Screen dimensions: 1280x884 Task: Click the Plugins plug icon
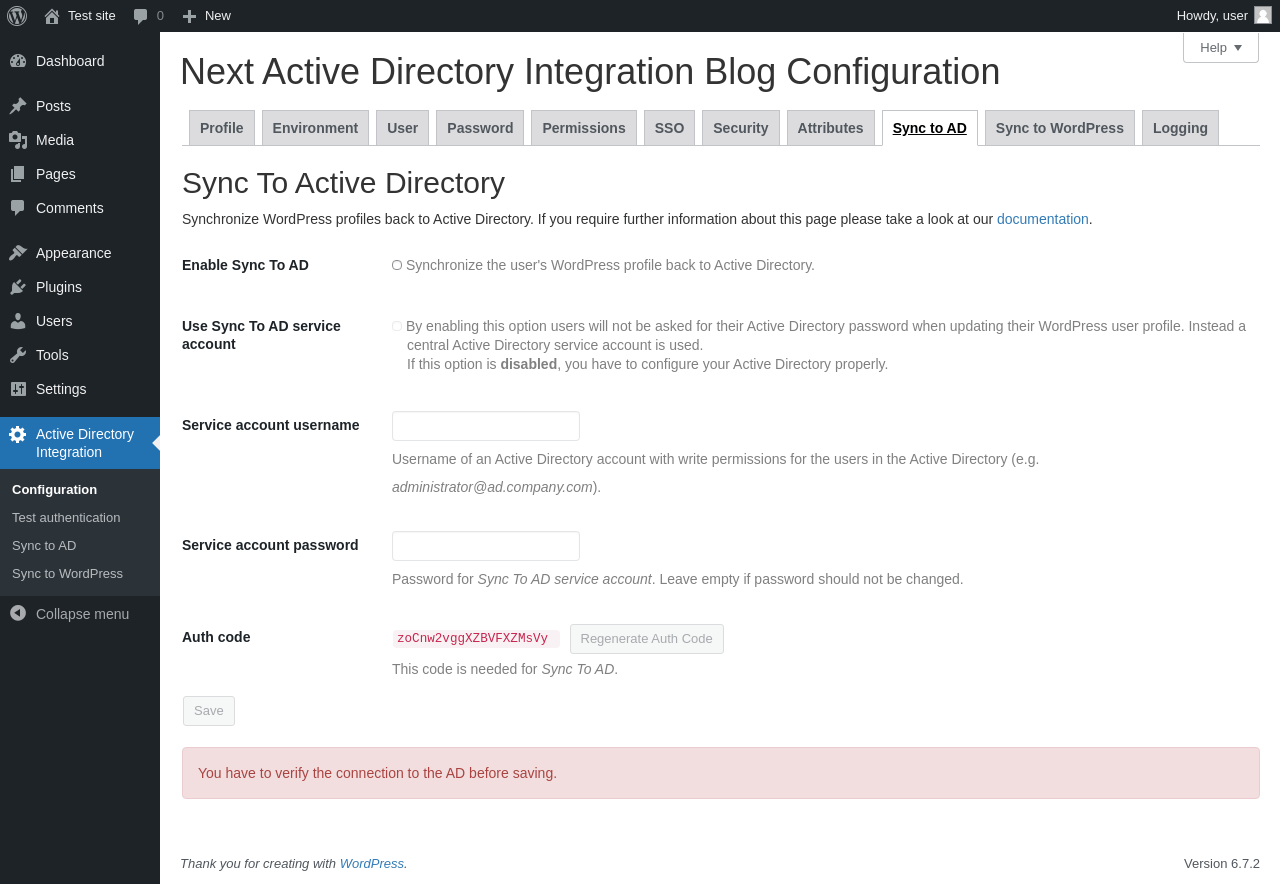[x=18, y=287]
